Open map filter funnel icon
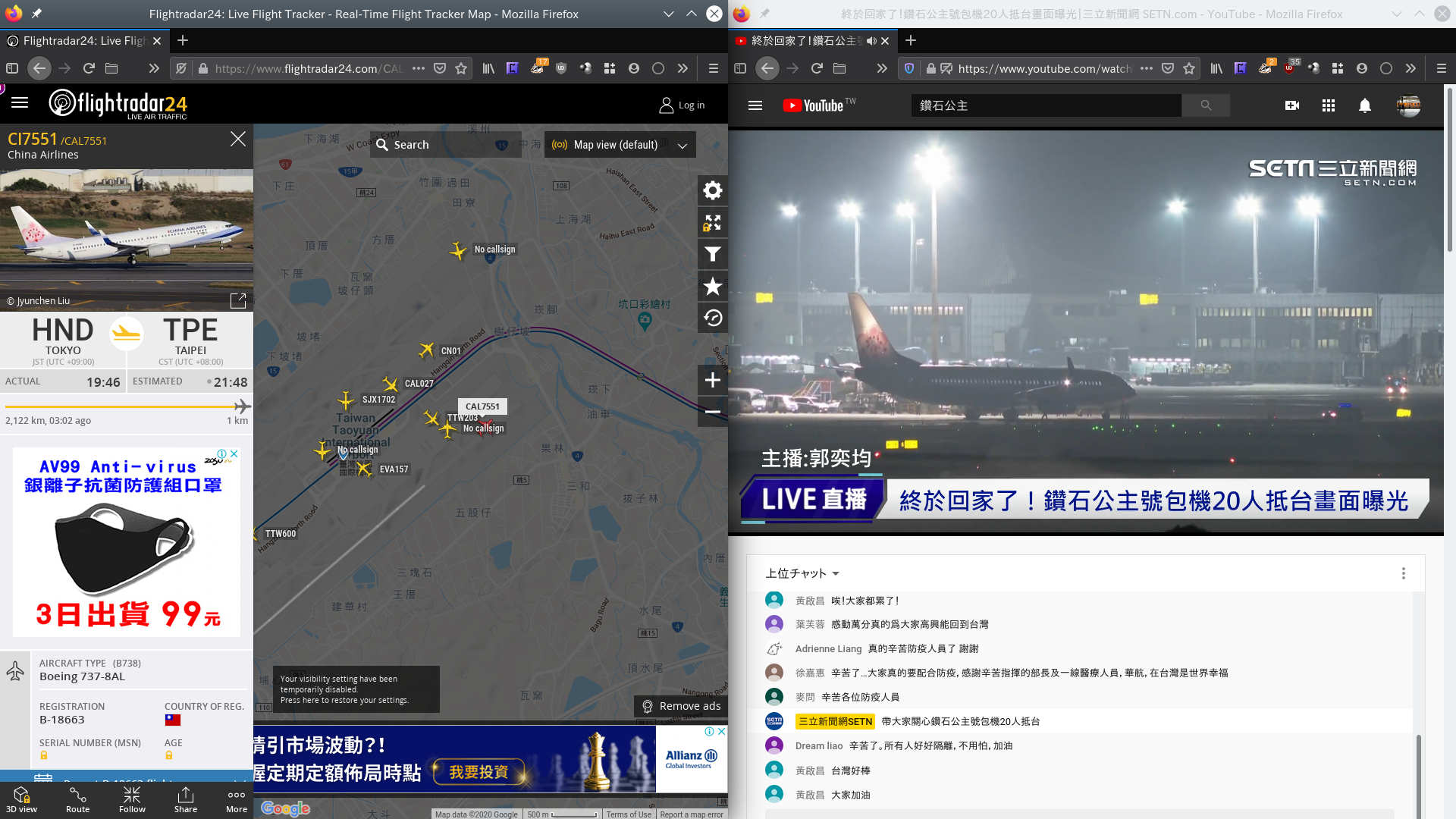The height and width of the screenshot is (819, 1456). (712, 254)
